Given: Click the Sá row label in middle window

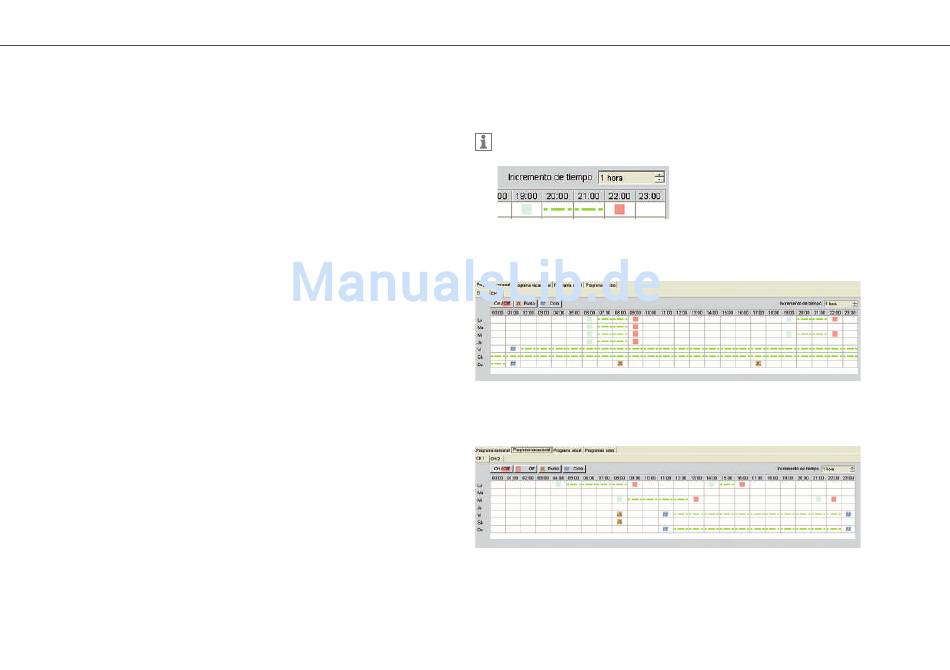Looking at the screenshot, I should [480, 357].
